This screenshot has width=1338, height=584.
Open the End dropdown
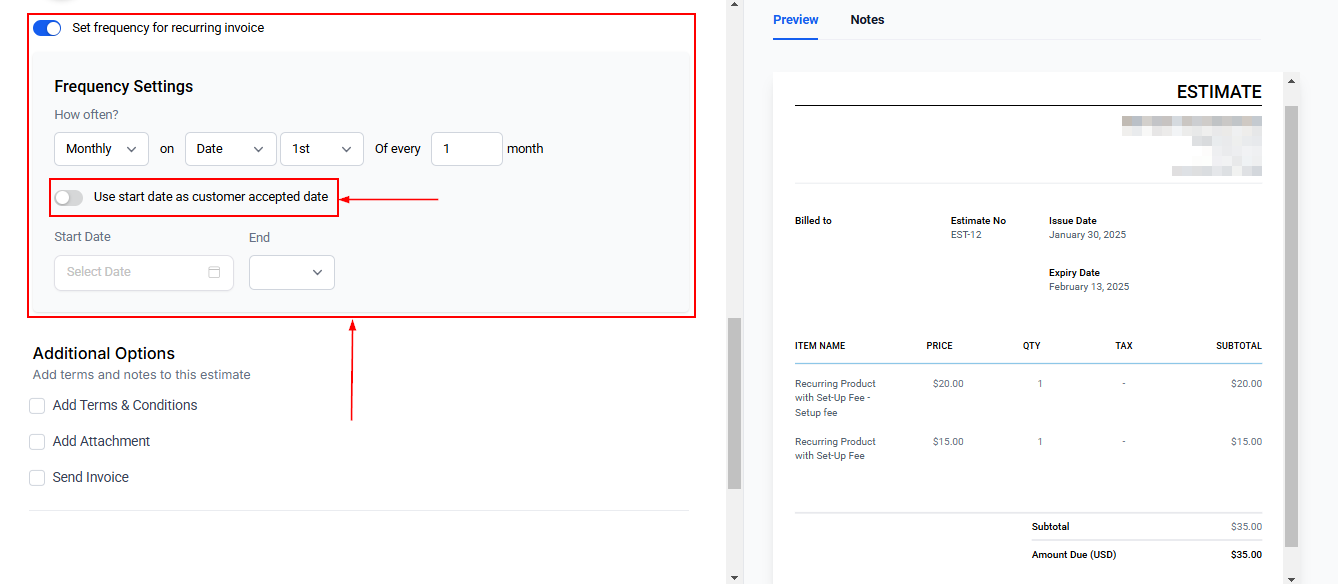(292, 272)
